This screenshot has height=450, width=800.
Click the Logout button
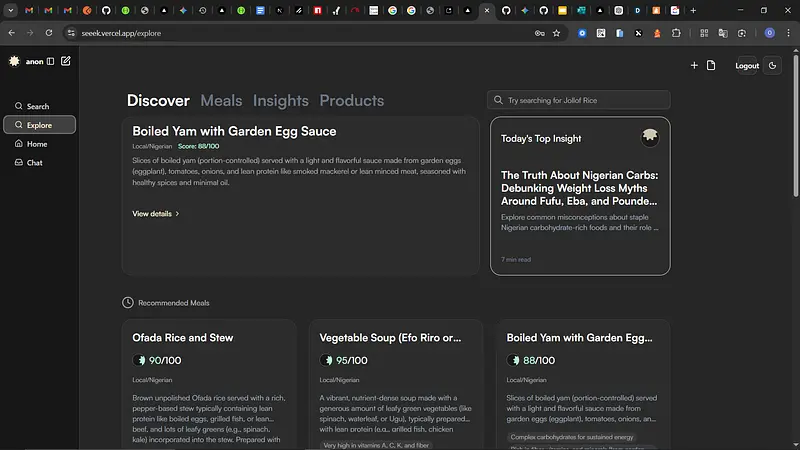(x=747, y=66)
